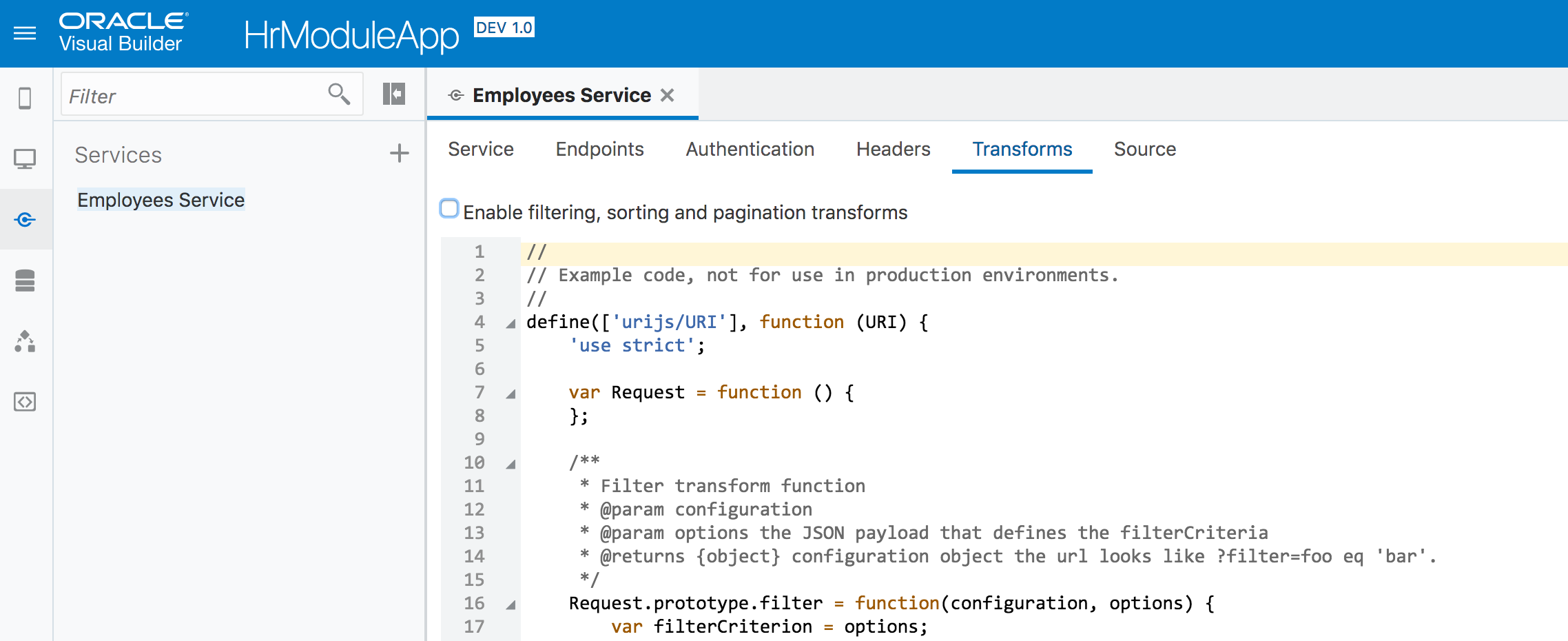Select the Service Connections sidebar icon
The height and width of the screenshot is (641, 1568).
pos(25,219)
